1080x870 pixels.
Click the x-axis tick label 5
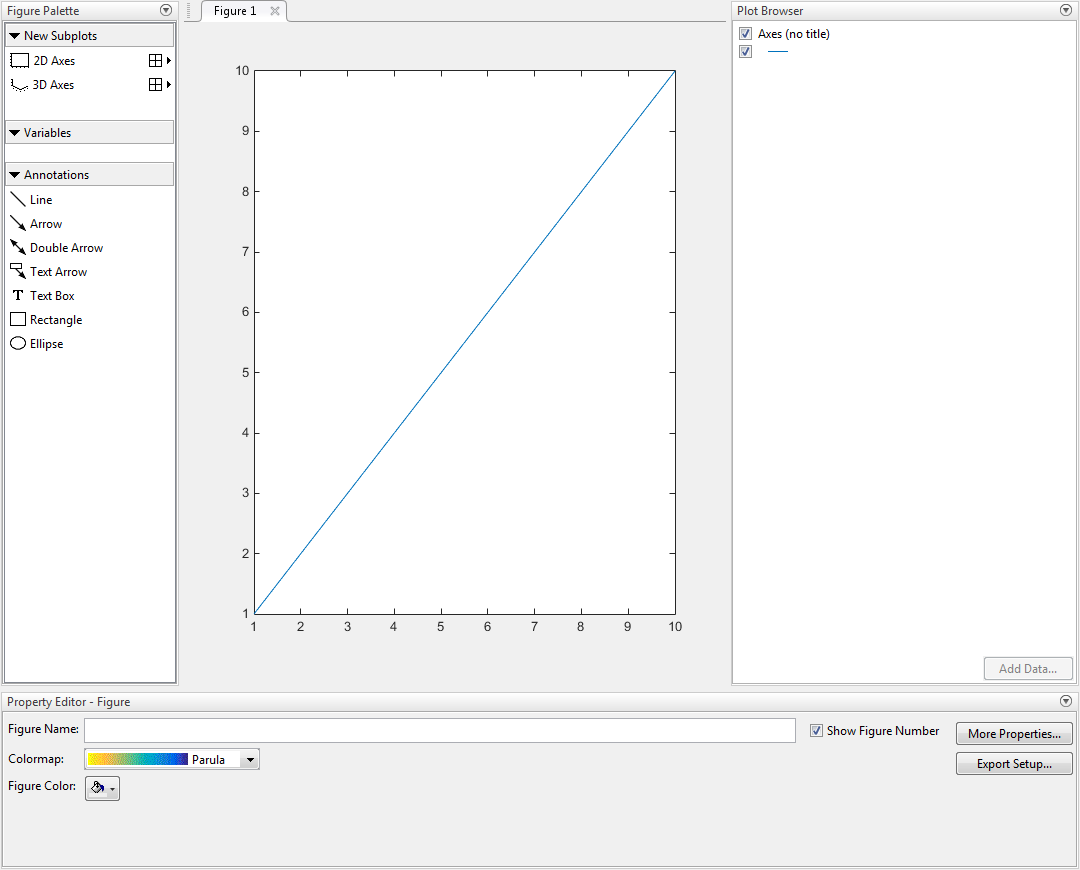(441, 627)
